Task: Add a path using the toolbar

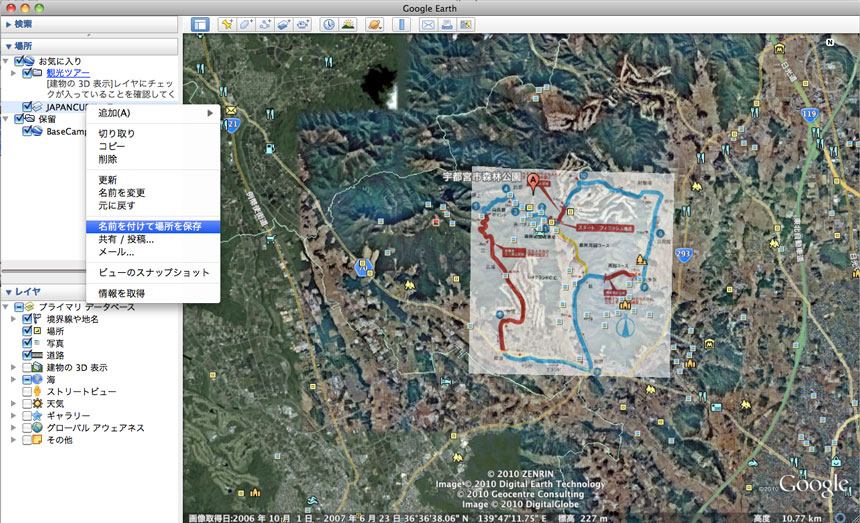Action: [x=264, y=25]
